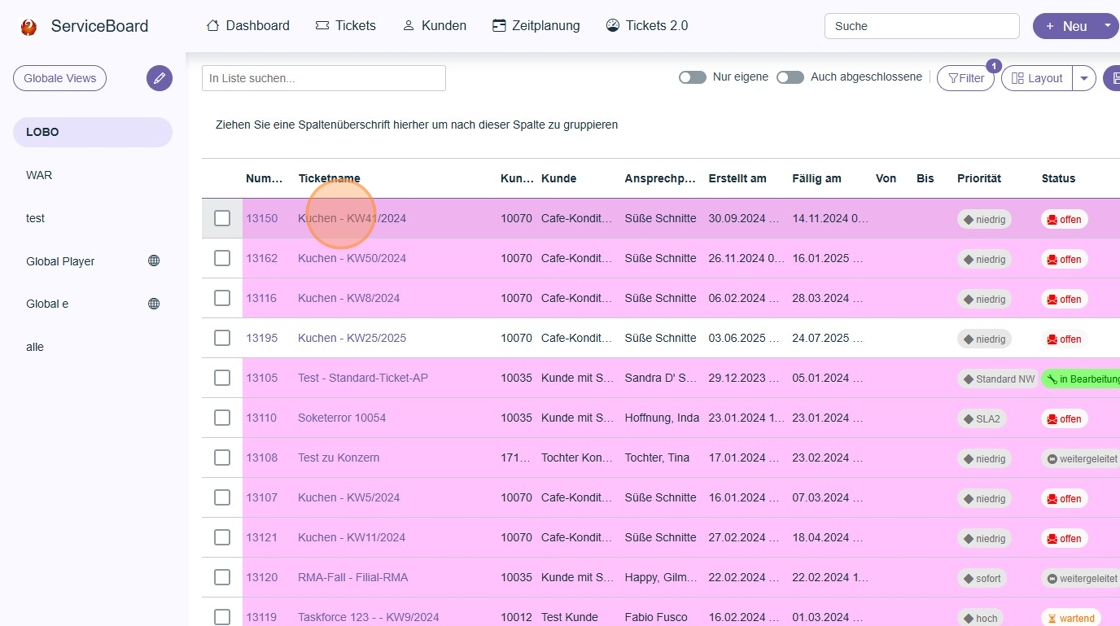Check the box for ticket 13150
Image resolution: width=1120 pixels, height=626 pixels.
(x=222, y=218)
